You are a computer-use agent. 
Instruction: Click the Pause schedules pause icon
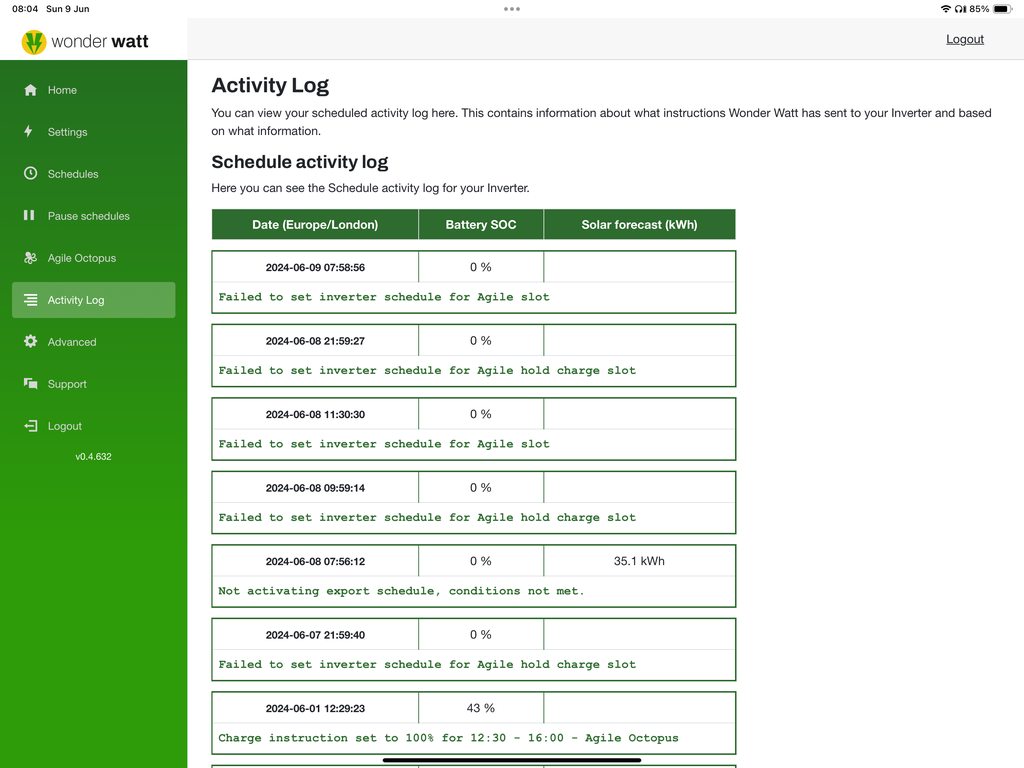tap(30, 216)
